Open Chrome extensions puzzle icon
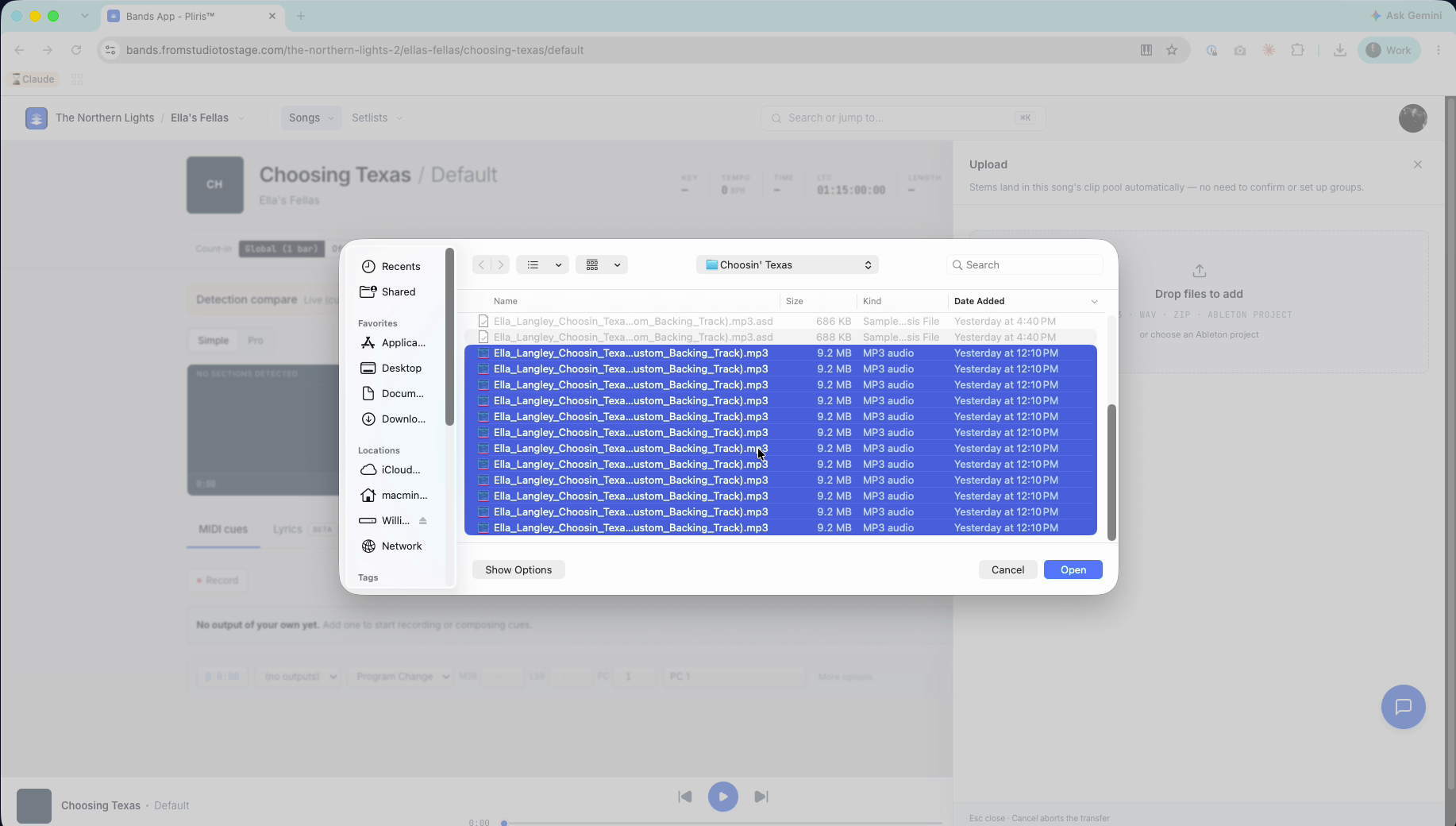The height and width of the screenshot is (826, 1456). (x=1297, y=50)
